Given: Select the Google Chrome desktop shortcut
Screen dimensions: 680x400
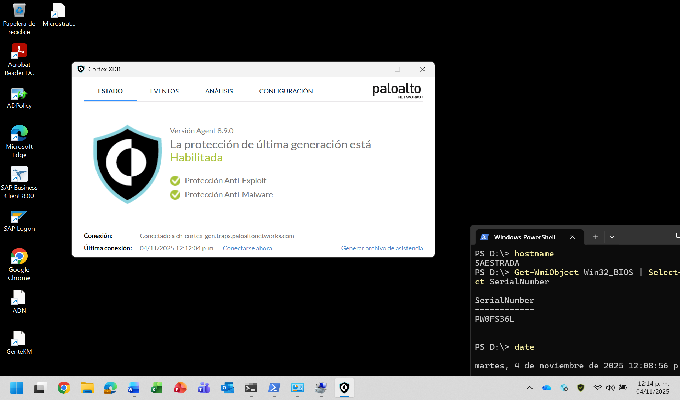Looking at the screenshot, I should [x=19, y=265].
